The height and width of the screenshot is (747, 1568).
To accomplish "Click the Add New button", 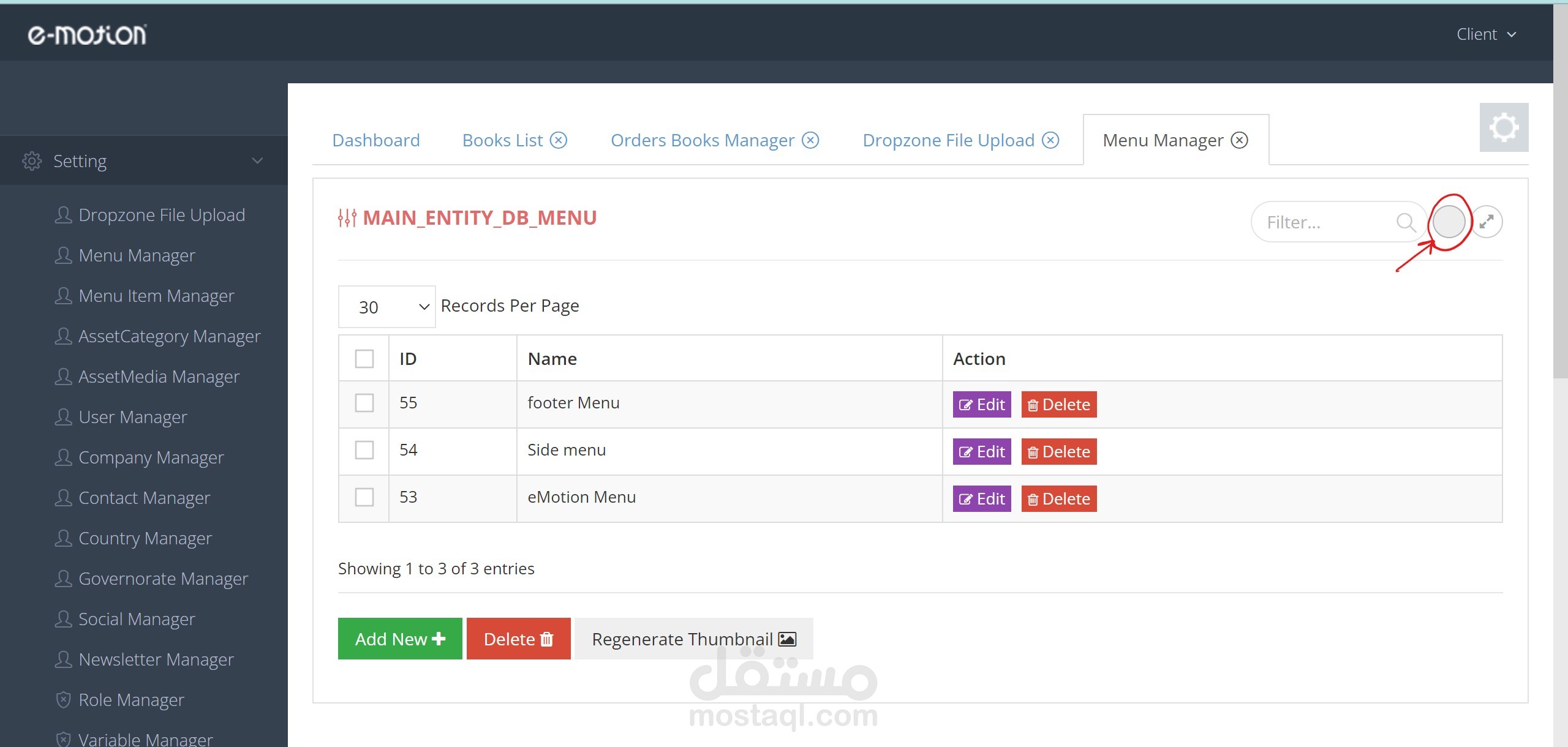I will pos(399,639).
